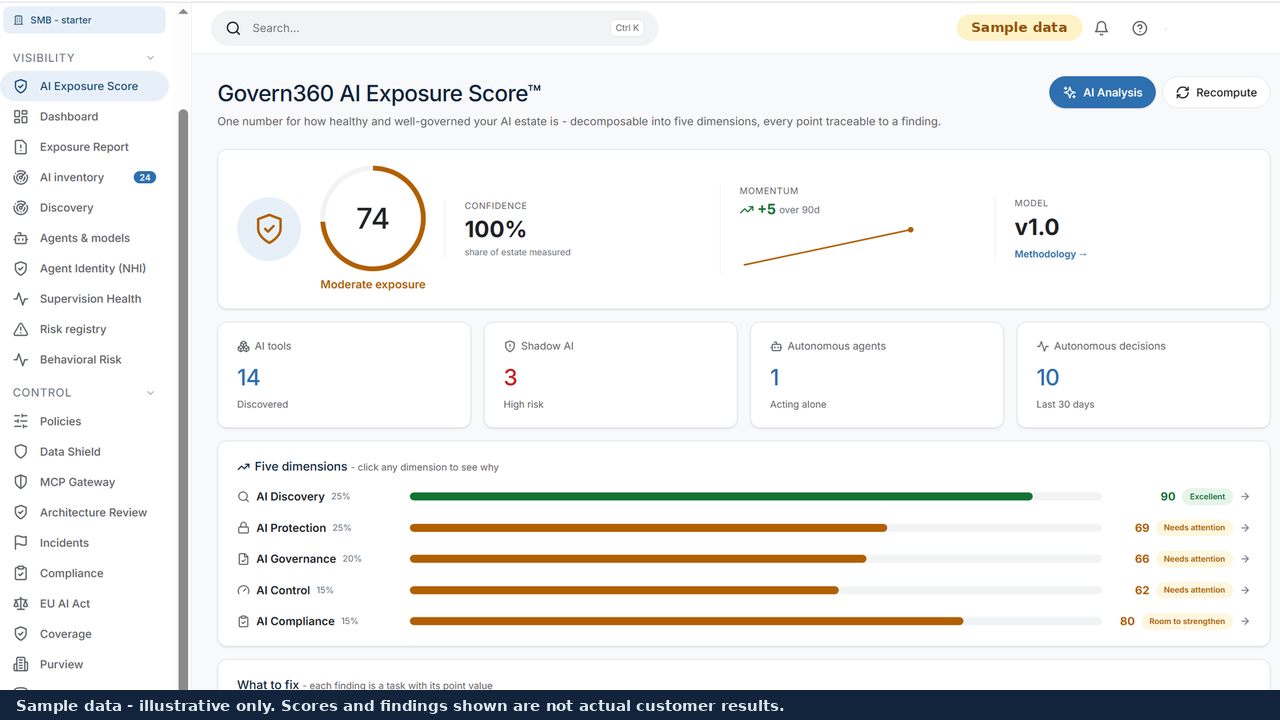Select EU AI Act in sidebar
This screenshot has height=720, width=1280.
tap(85, 604)
